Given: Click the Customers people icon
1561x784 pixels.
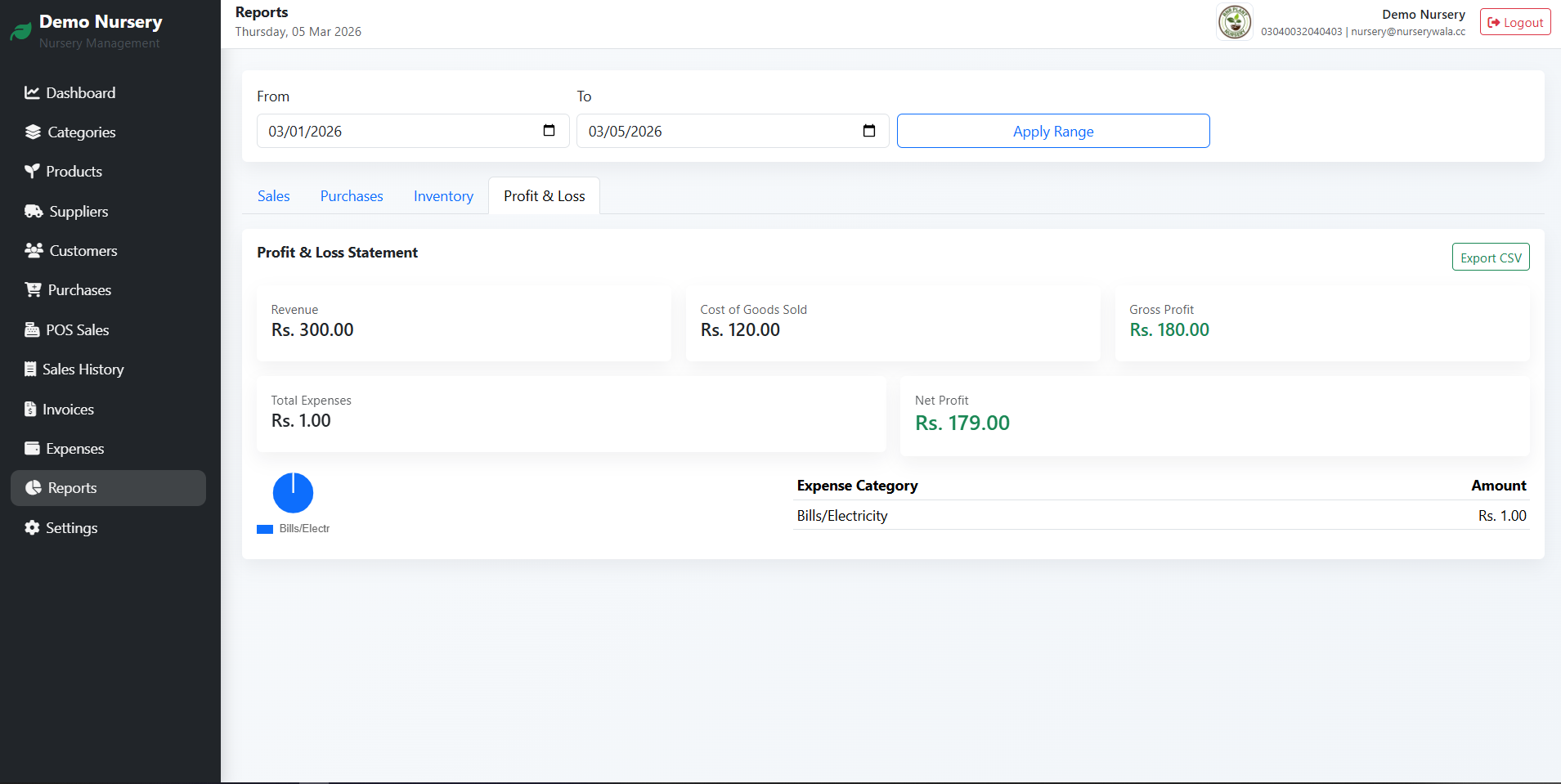Looking at the screenshot, I should click(x=34, y=251).
